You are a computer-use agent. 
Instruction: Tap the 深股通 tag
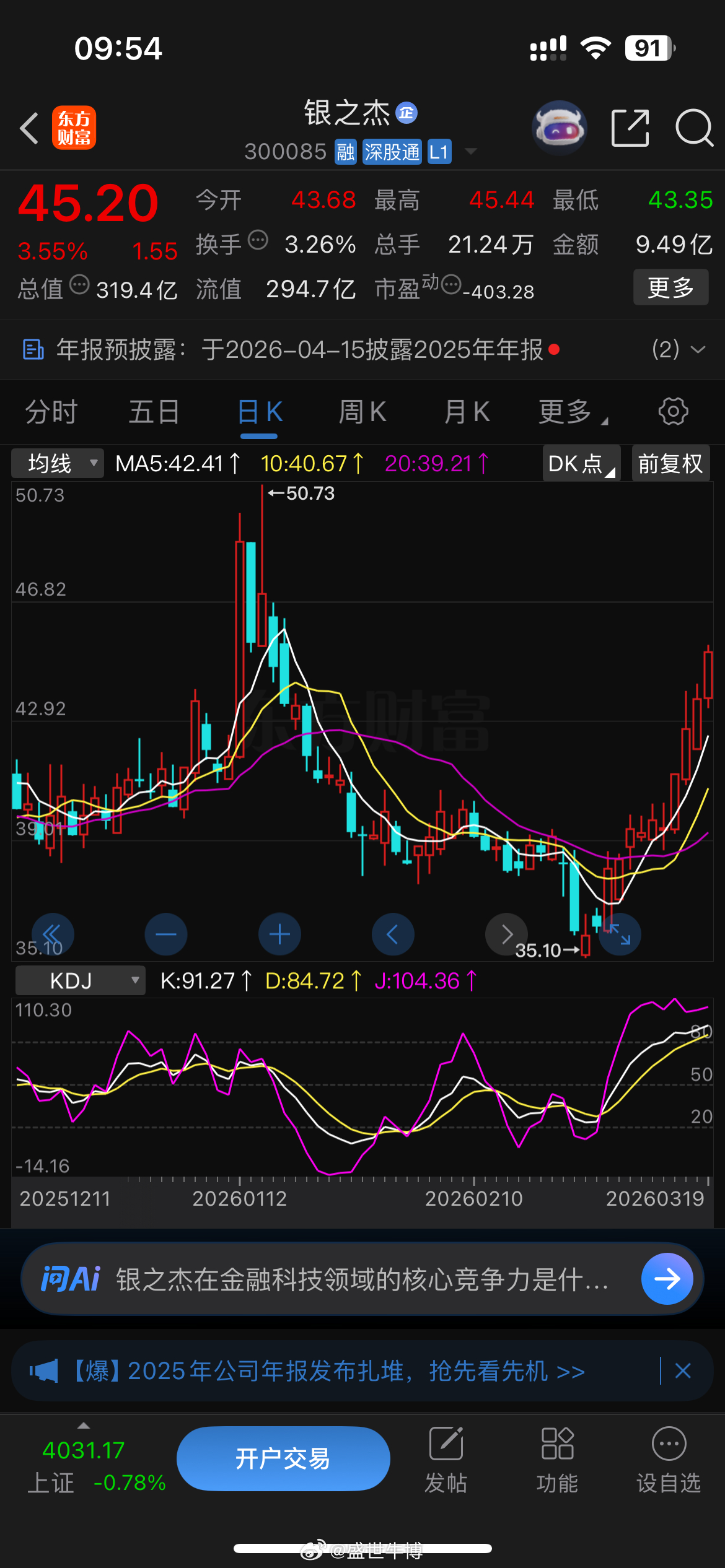pyautogui.click(x=392, y=152)
